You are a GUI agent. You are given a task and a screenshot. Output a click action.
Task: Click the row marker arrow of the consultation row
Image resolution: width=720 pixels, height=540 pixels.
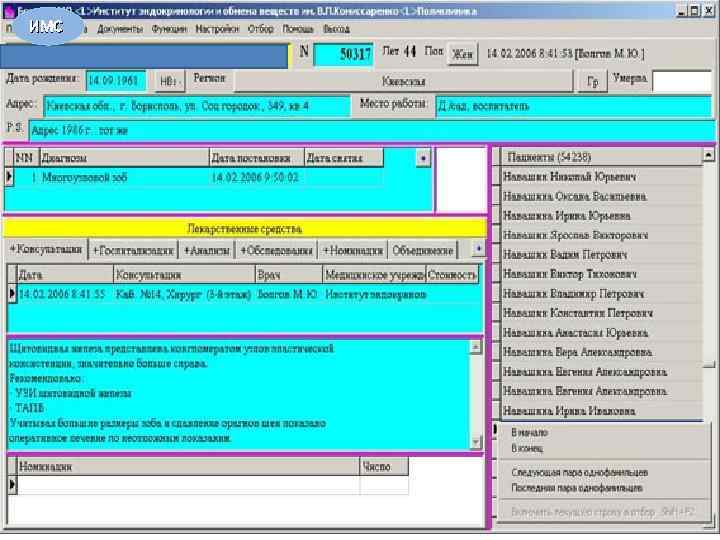[12, 294]
